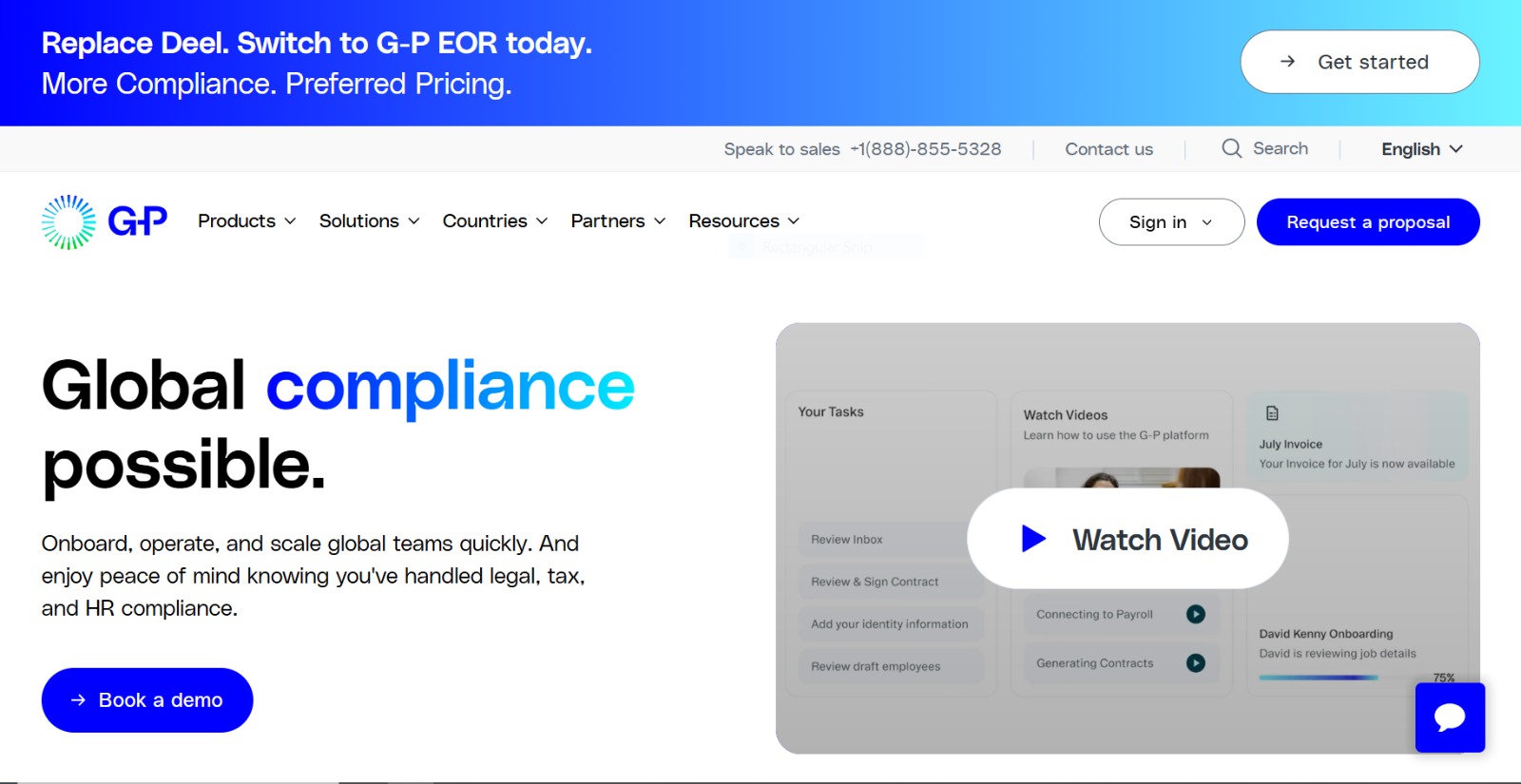Expand the Partners menu
Screen dimensions: 1521x784
618,221
